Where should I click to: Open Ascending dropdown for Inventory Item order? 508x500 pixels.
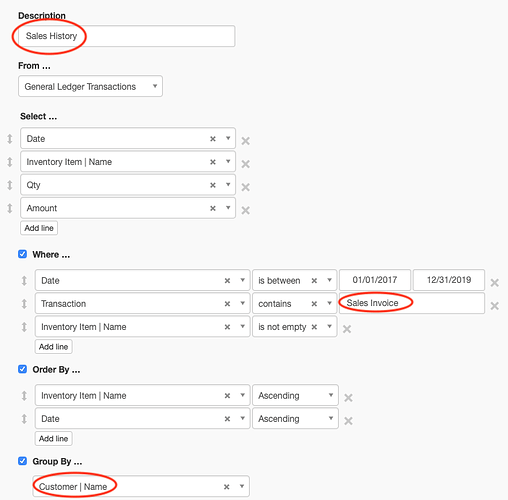point(295,395)
